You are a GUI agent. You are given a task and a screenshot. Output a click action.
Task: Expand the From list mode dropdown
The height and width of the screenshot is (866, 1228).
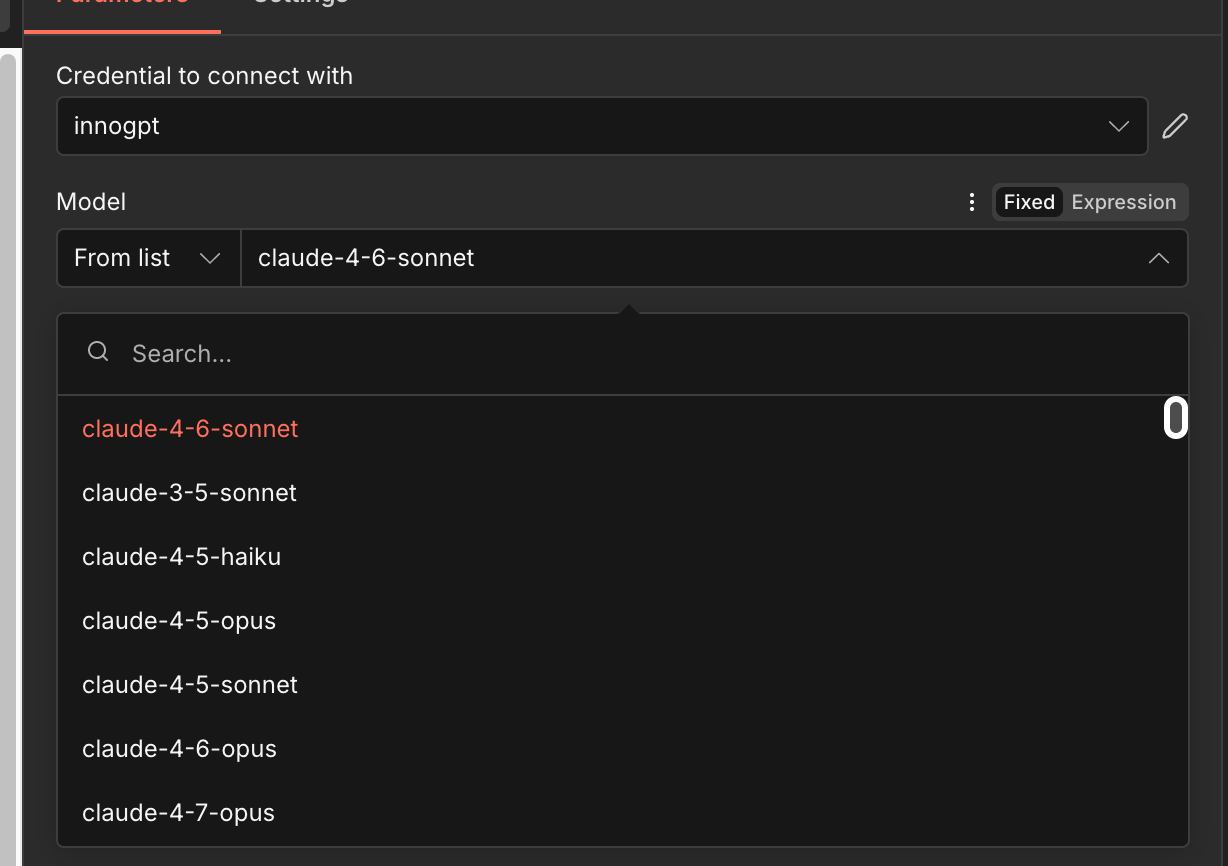(148, 258)
